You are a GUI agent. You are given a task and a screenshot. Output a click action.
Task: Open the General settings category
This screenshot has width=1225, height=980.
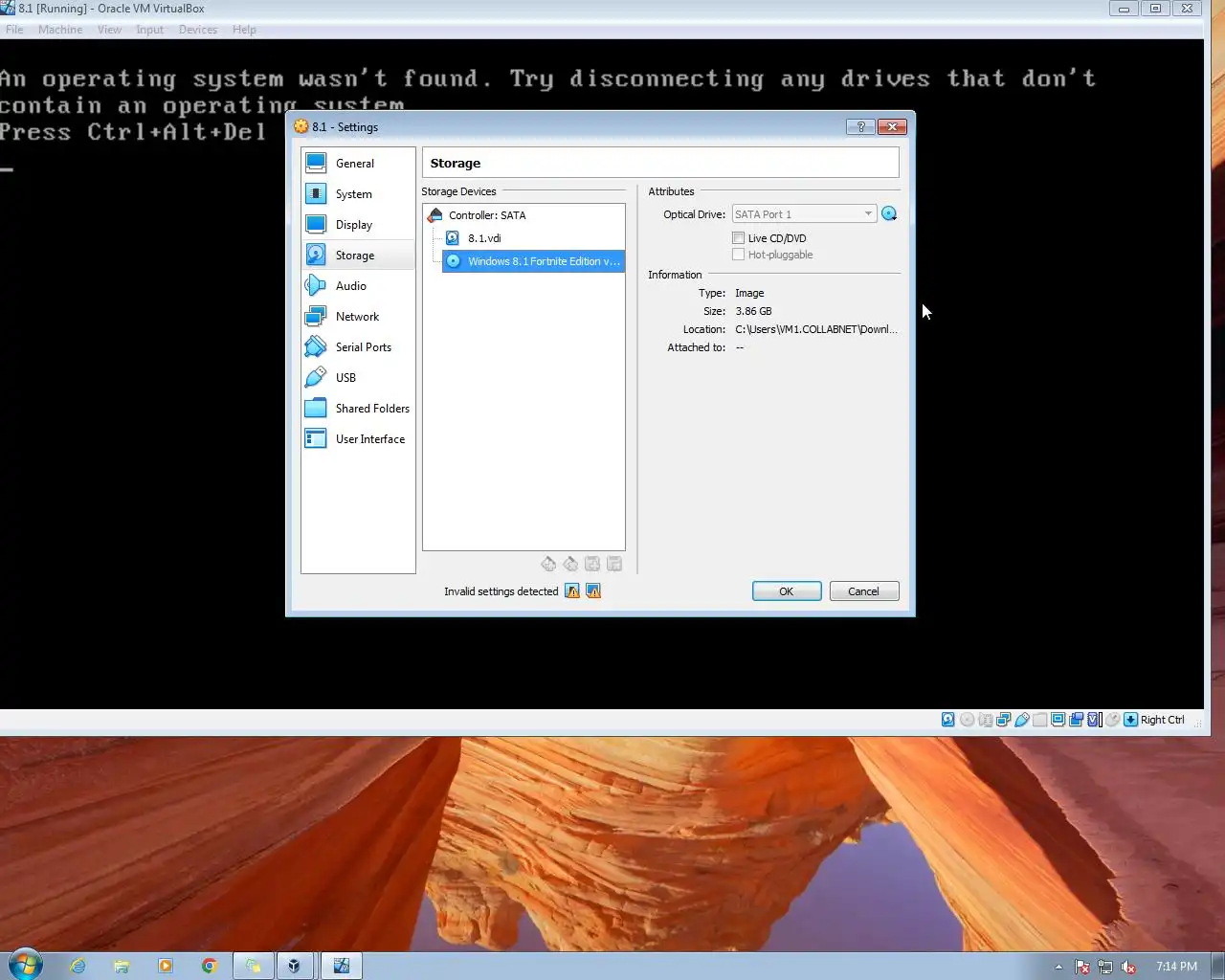(x=358, y=164)
